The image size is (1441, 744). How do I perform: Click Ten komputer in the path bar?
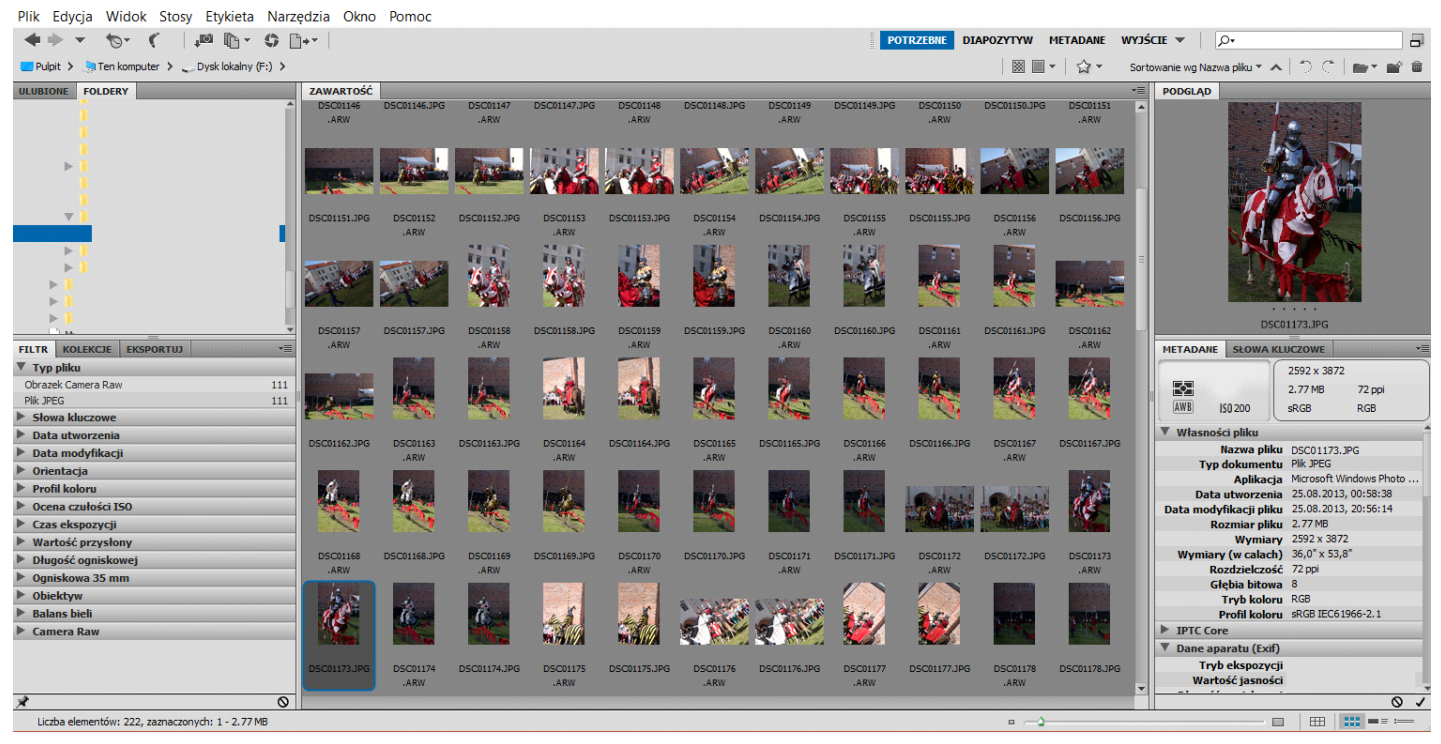tap(128, 67)
